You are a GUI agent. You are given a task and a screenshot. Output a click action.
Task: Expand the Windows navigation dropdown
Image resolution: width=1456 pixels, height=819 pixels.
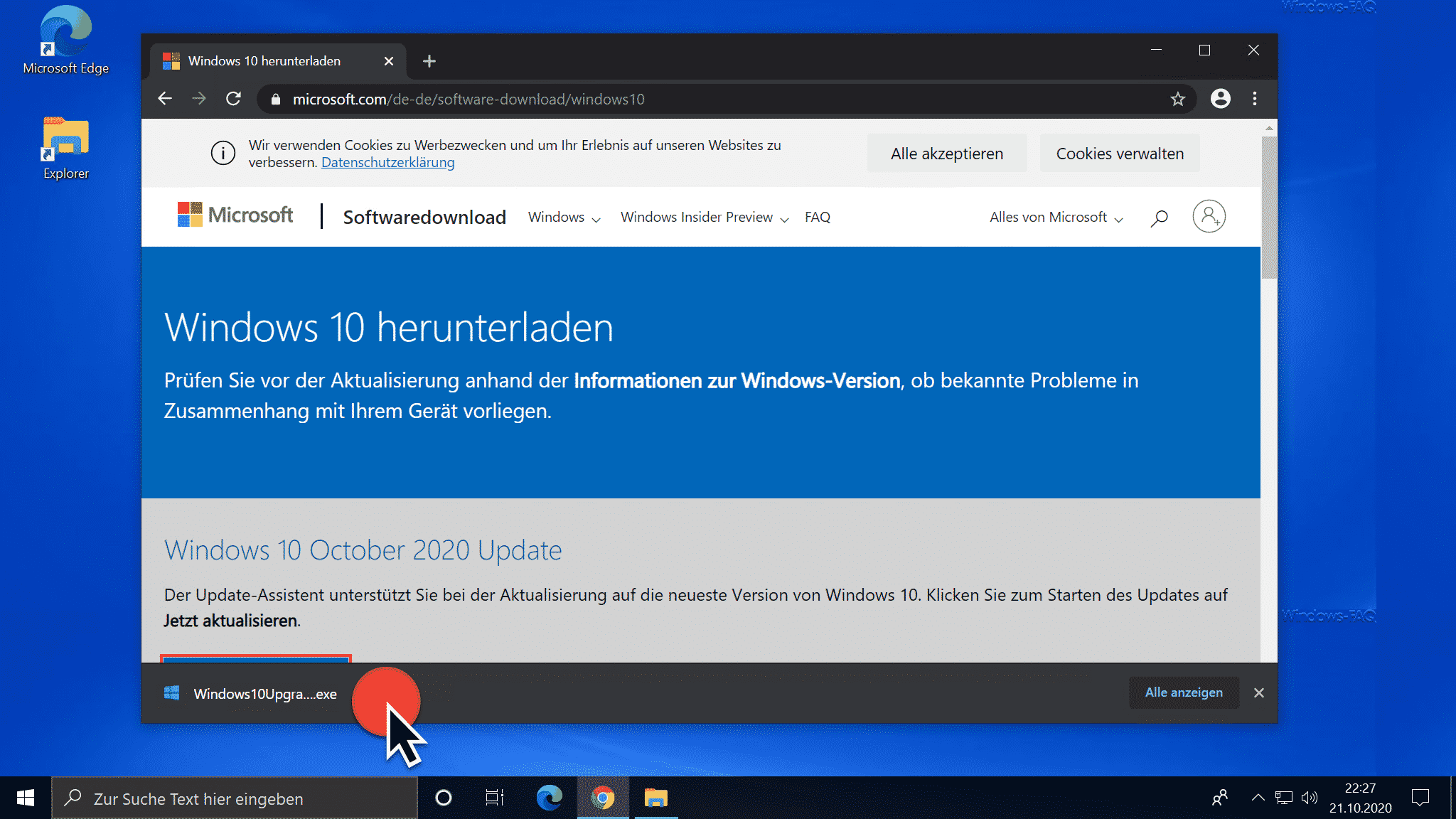click(x=564, y=217)
